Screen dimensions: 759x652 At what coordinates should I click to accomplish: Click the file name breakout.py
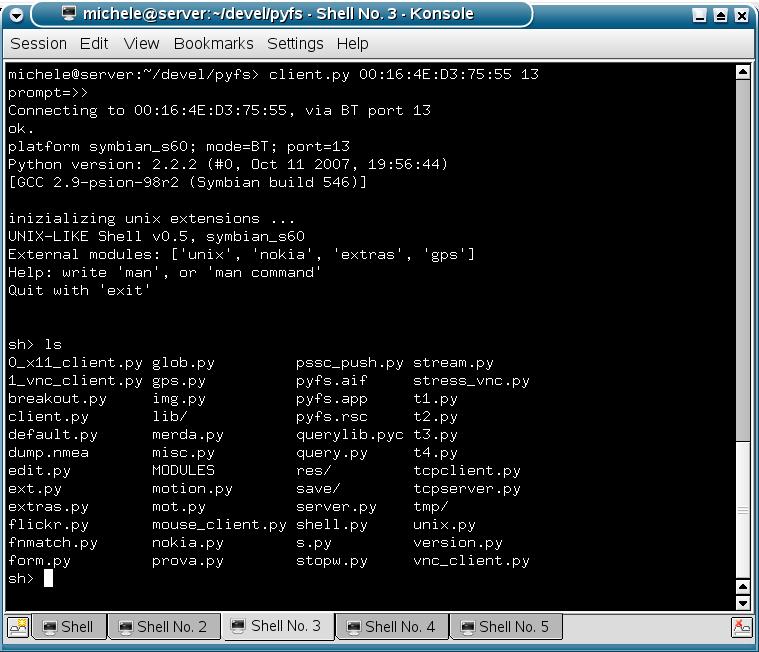[x=58, y=399]
